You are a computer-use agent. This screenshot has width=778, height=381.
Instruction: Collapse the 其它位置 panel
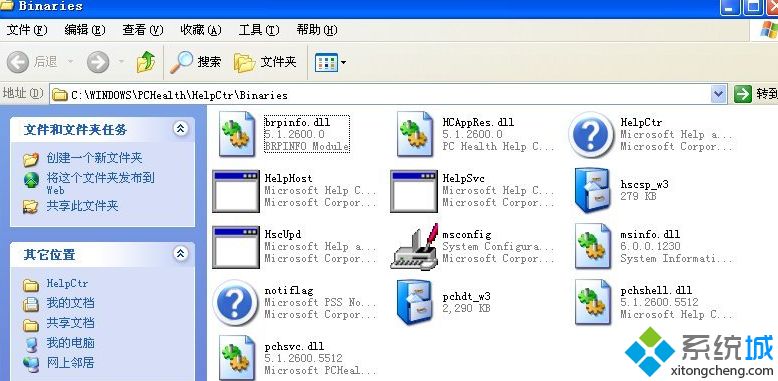coord(181,254)
